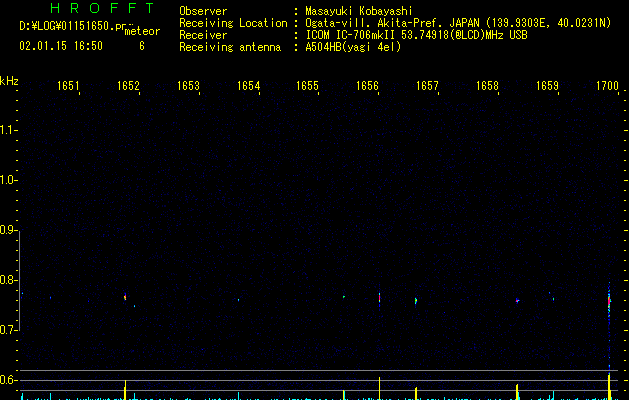629x400 pixels.
Task: Click the meteor echo at 1656
Action: coord(379,298)
